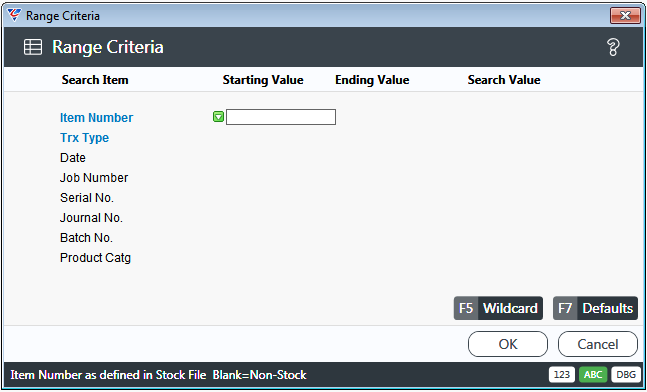
Task: Click the table grid icon beside Range Criteria
Action: pyautogui.click(x=33, y=47)
